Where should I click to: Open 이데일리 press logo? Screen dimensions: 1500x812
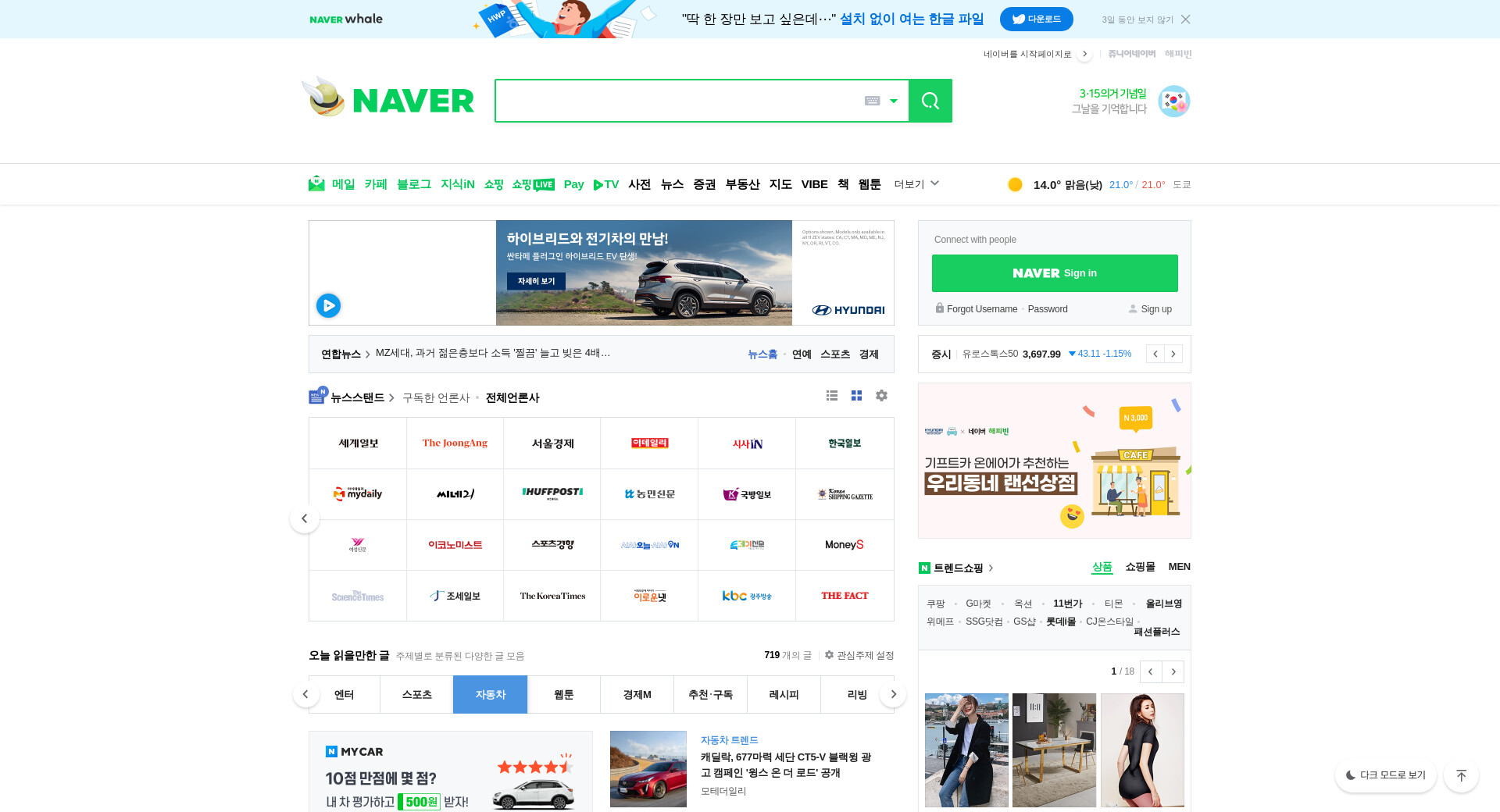[x=649, y=443]
